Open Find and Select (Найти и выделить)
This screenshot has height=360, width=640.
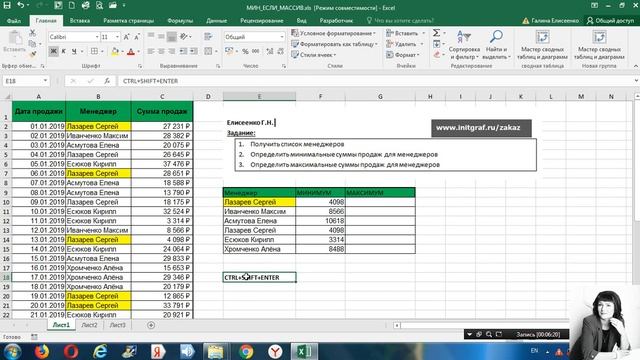496,45
